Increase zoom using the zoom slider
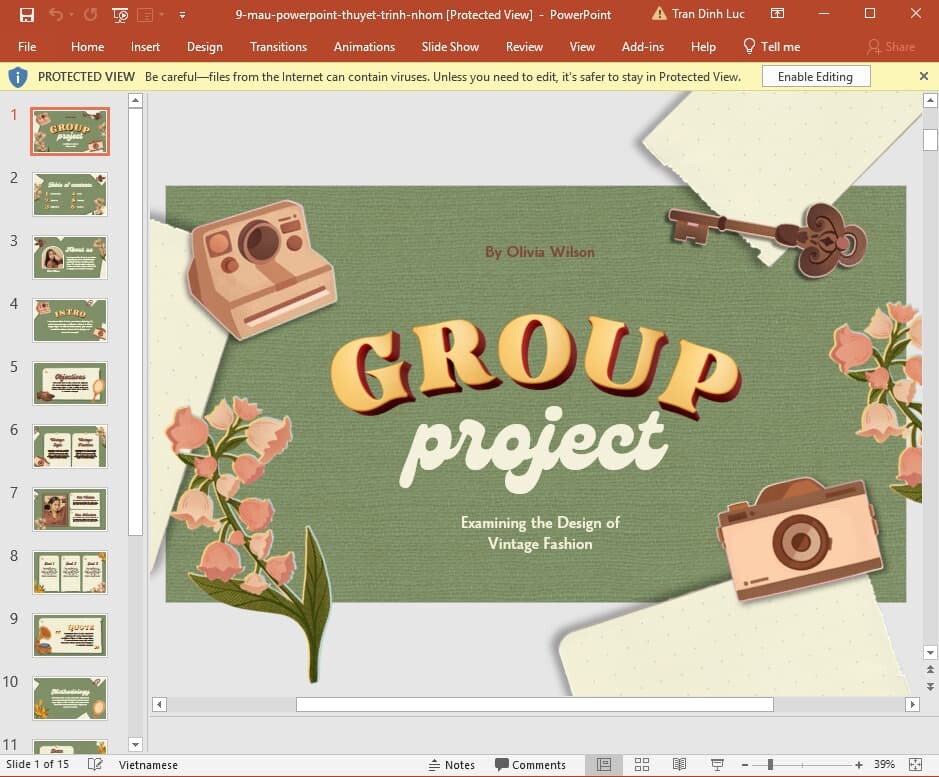This screenshot has width=939, height=777. [x=857, y=765]
